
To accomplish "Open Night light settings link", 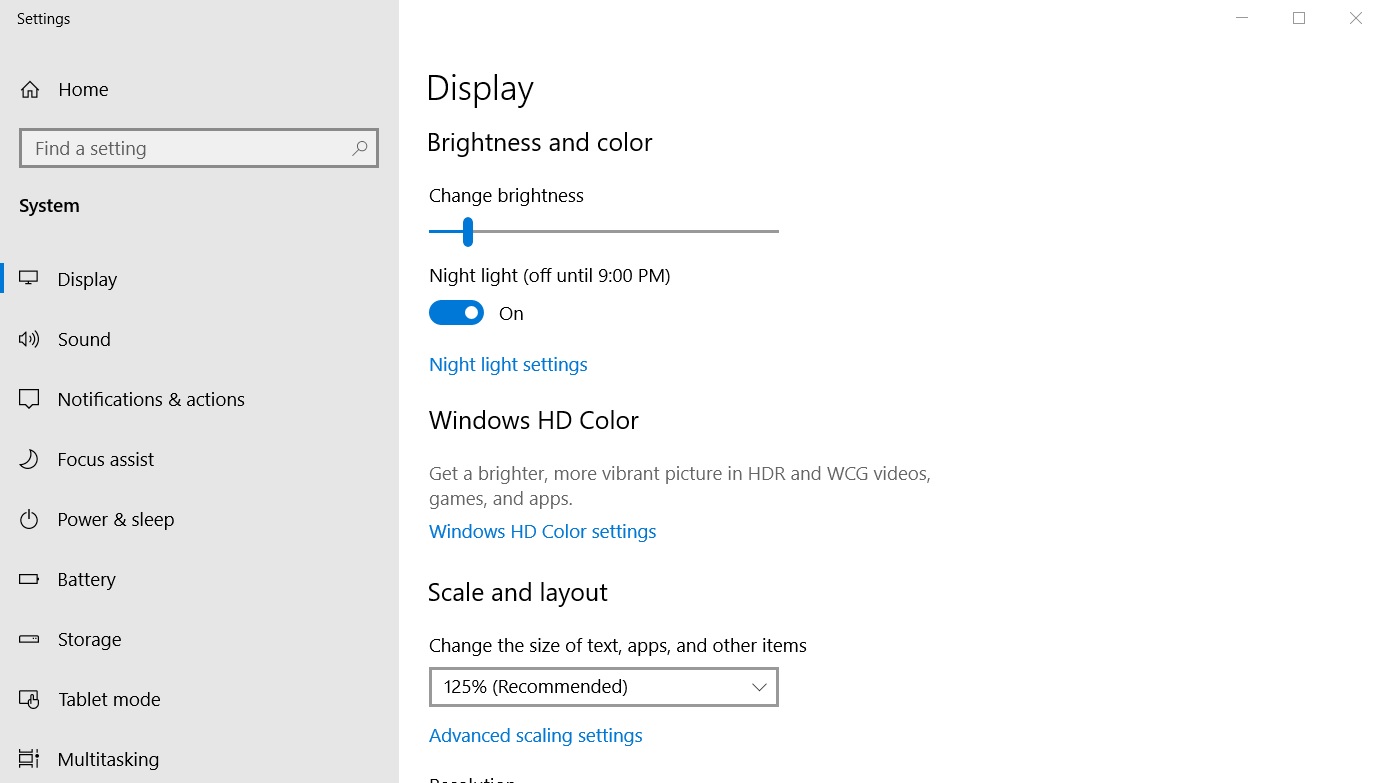I will coord(508,364).
